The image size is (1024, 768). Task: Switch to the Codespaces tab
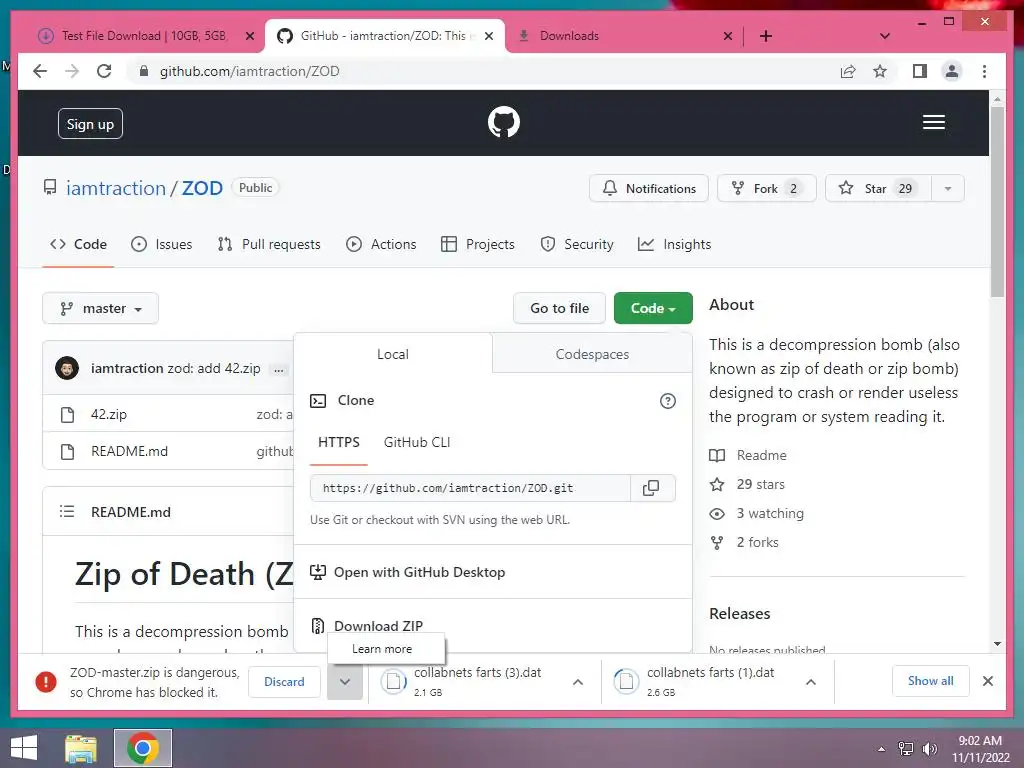[592, 355]
